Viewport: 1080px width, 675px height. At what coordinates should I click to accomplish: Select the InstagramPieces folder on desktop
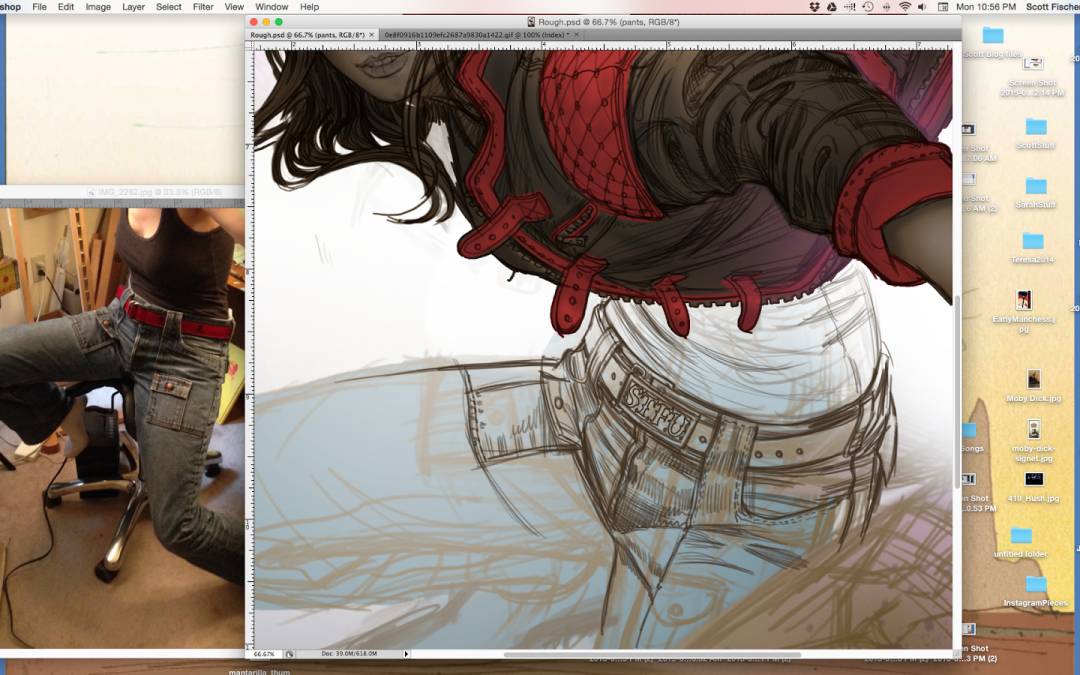[1035, 592]
